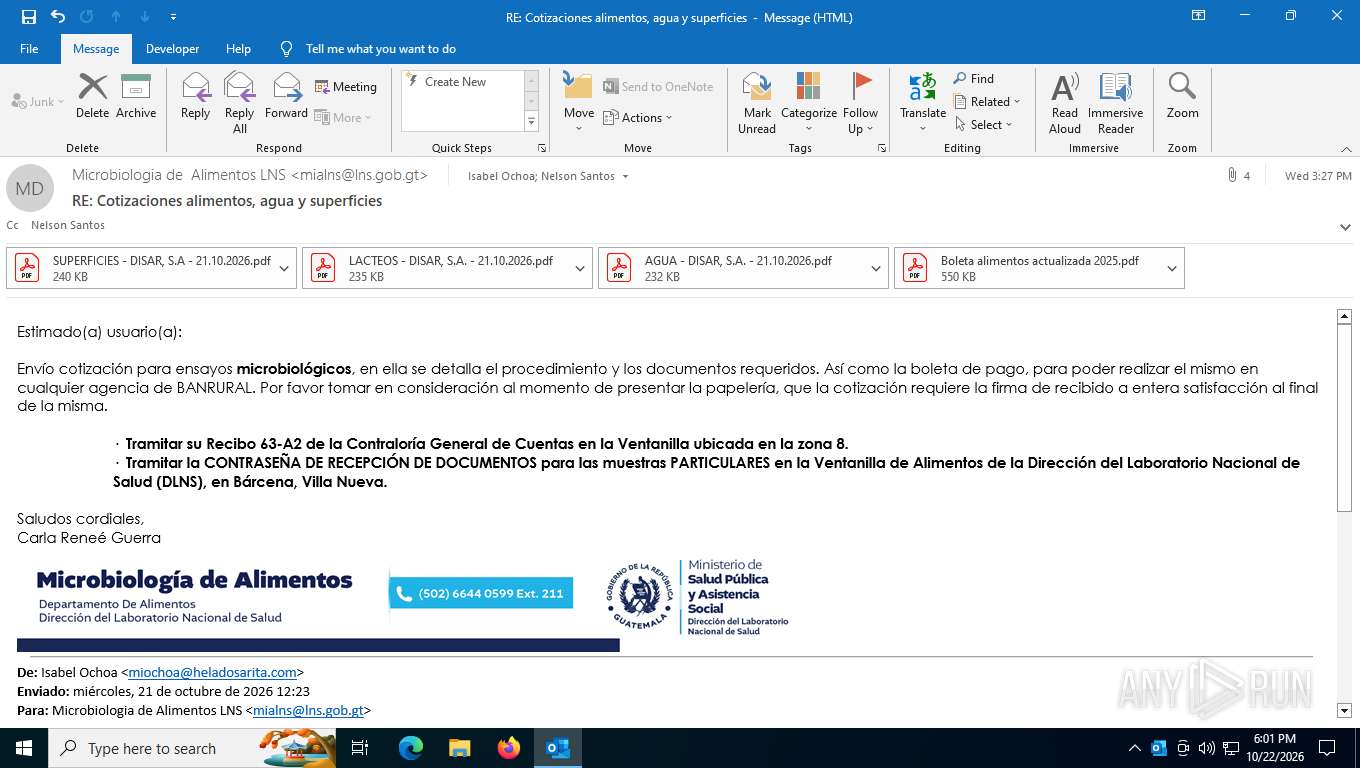Open the Categorize color menu
Image resolution: width=1360 pixels, height=768 pixels.
tap(809, 102)
